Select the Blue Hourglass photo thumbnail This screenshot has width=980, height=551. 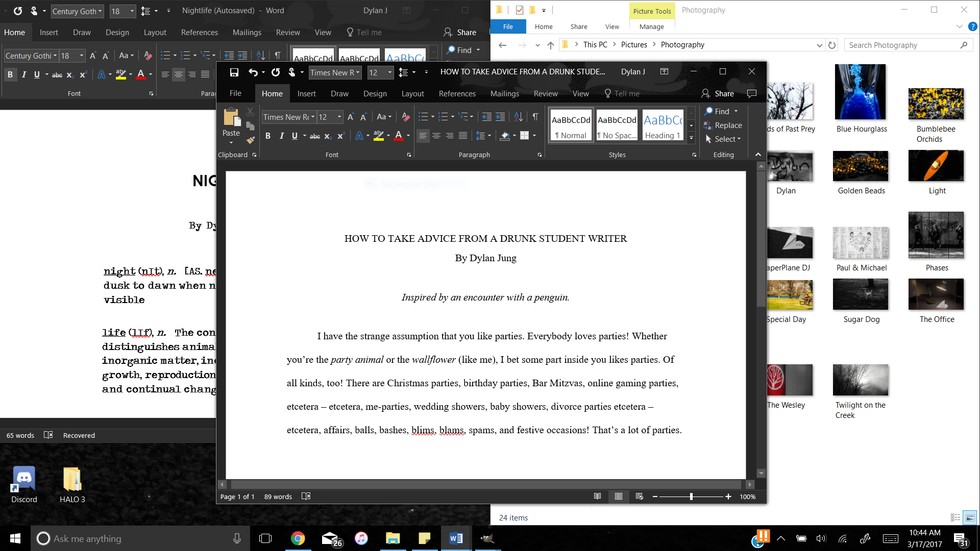[x=860, y=95]
